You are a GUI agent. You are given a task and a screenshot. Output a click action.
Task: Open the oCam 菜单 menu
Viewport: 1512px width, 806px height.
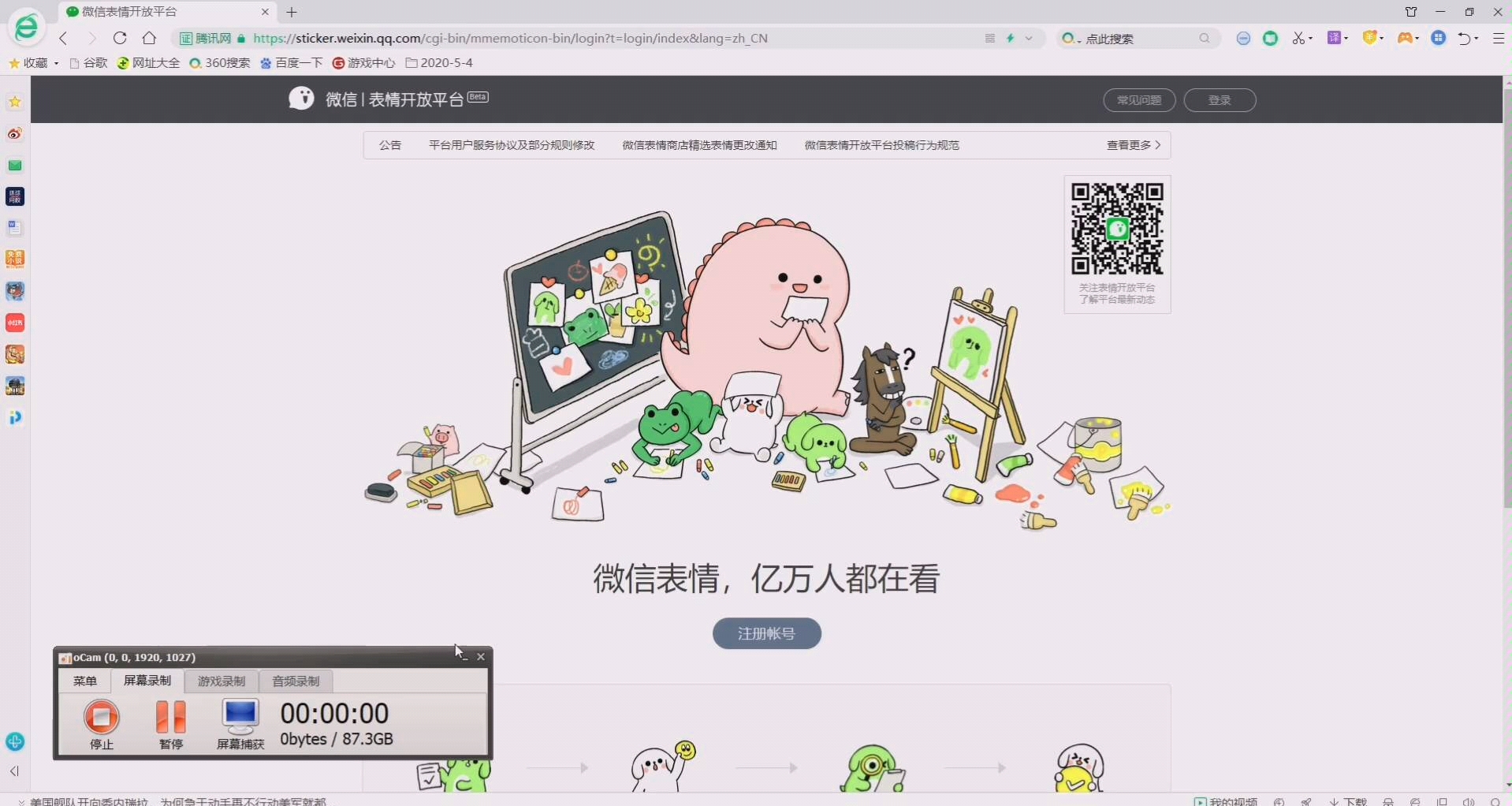click(85, 681)
